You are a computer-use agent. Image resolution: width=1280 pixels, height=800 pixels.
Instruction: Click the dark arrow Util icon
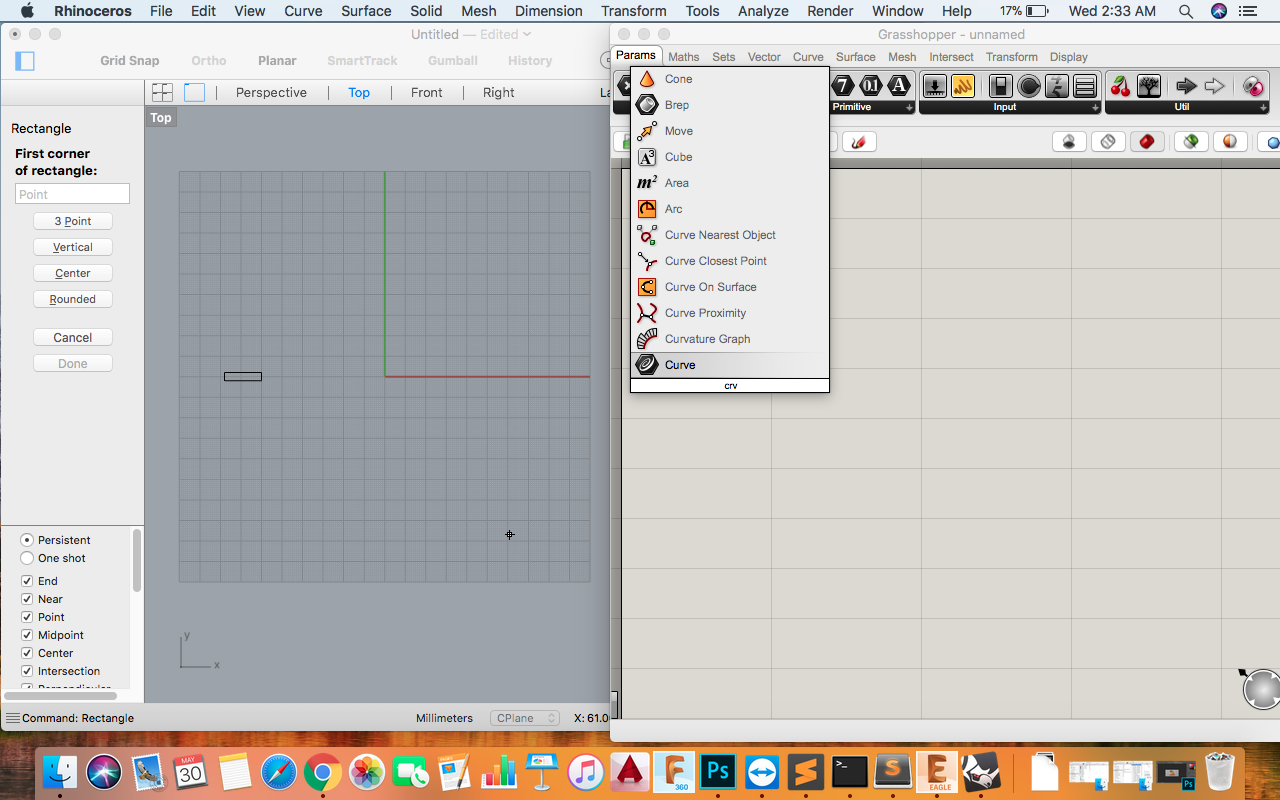coord(1186,86)
